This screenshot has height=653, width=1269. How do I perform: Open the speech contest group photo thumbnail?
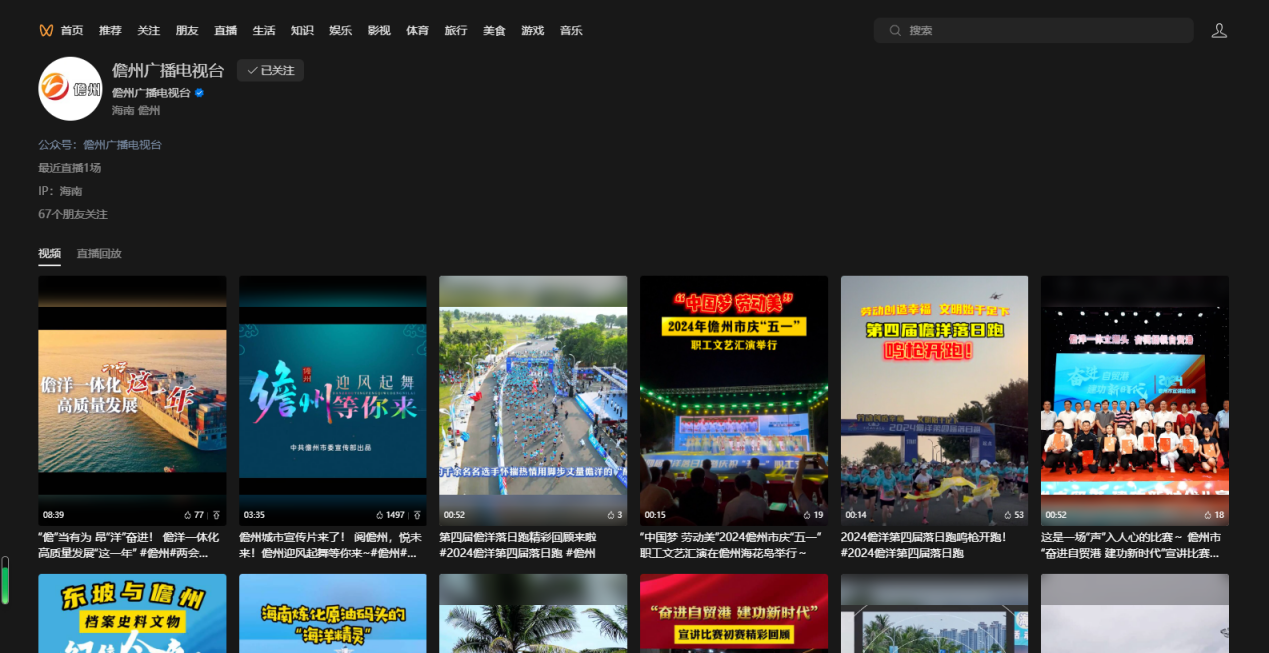coord(1135,400)
